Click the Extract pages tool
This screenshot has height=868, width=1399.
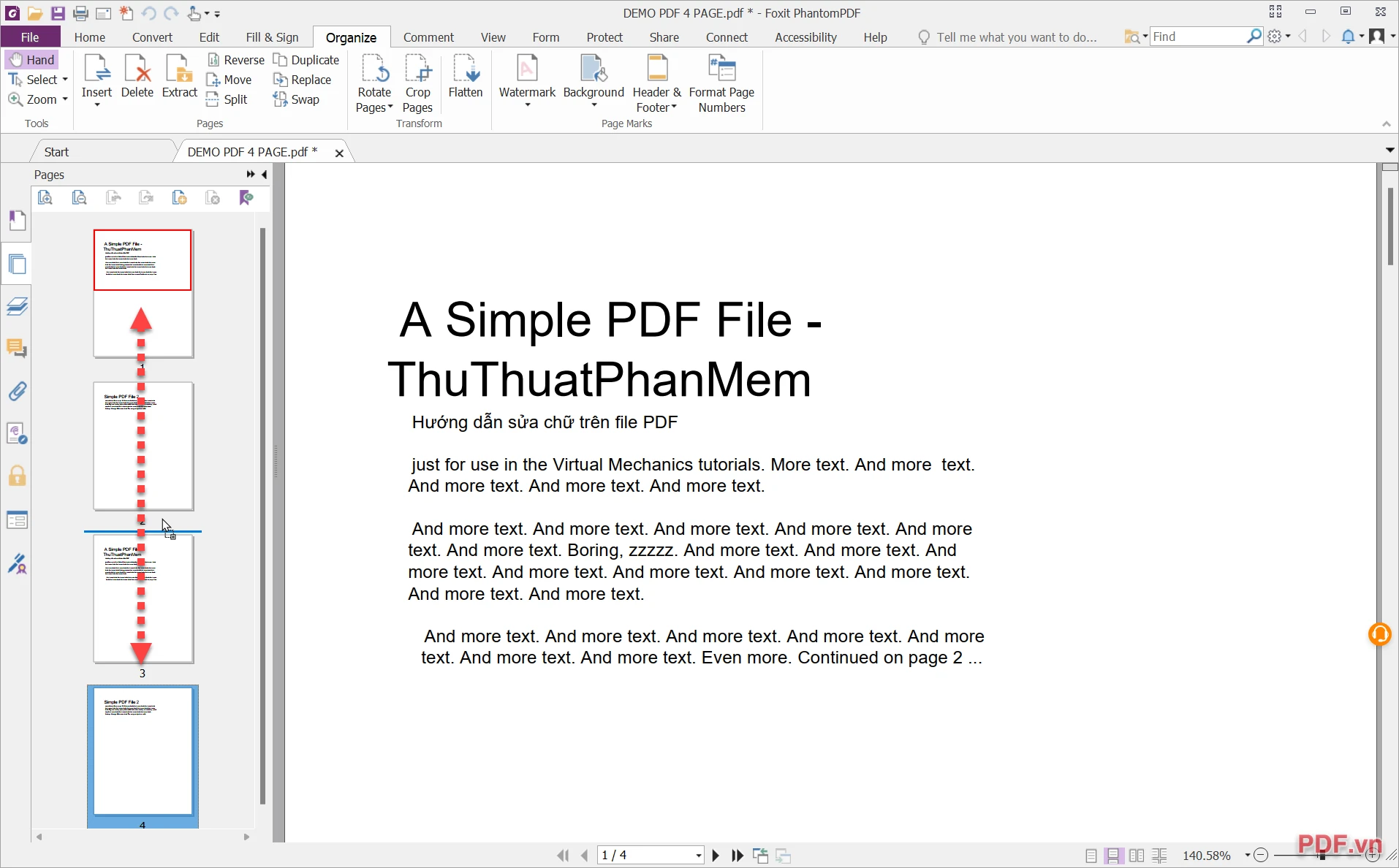[x=180, y=76]
